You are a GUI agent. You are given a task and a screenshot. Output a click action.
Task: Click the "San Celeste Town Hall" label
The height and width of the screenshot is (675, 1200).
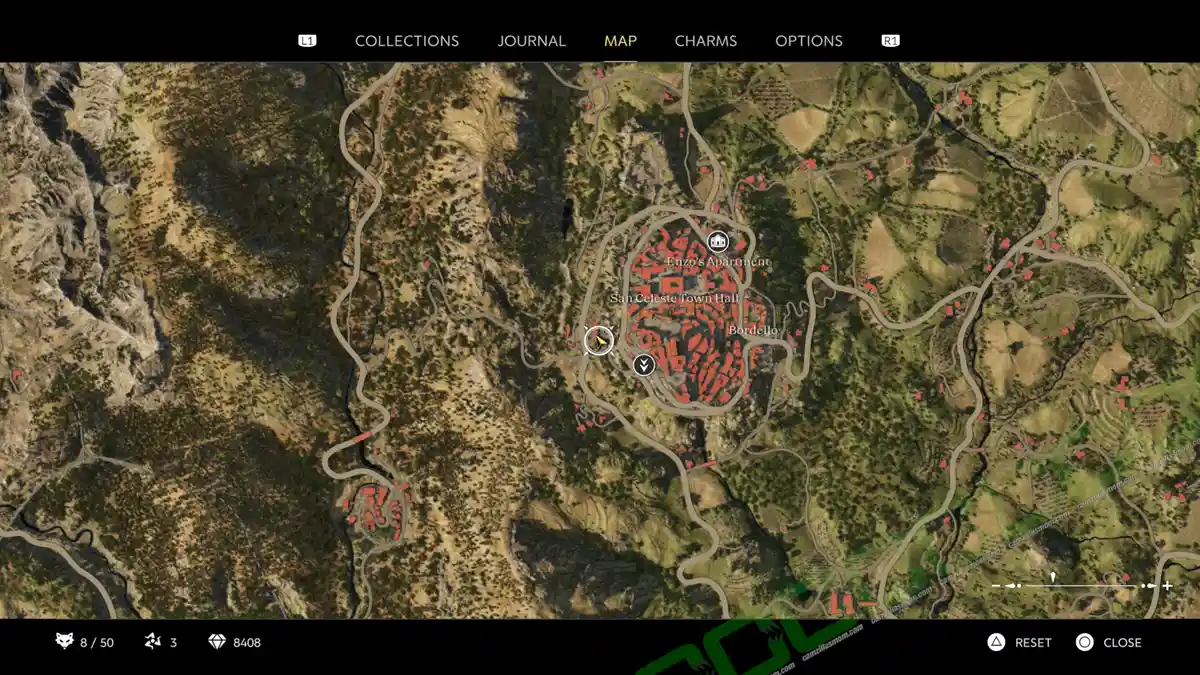[x=674, y=299]
